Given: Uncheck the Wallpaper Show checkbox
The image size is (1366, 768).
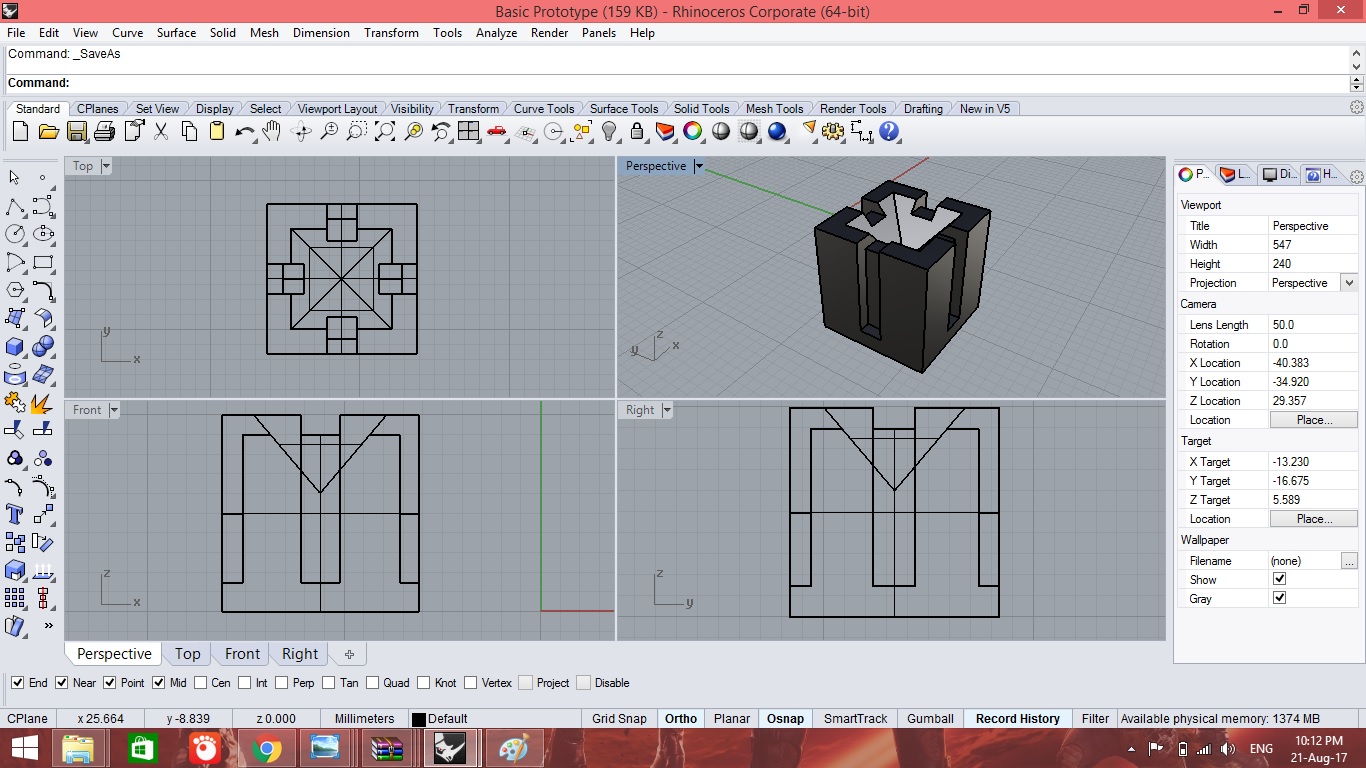Looking at the screenshot, I should pos(1279,579).
